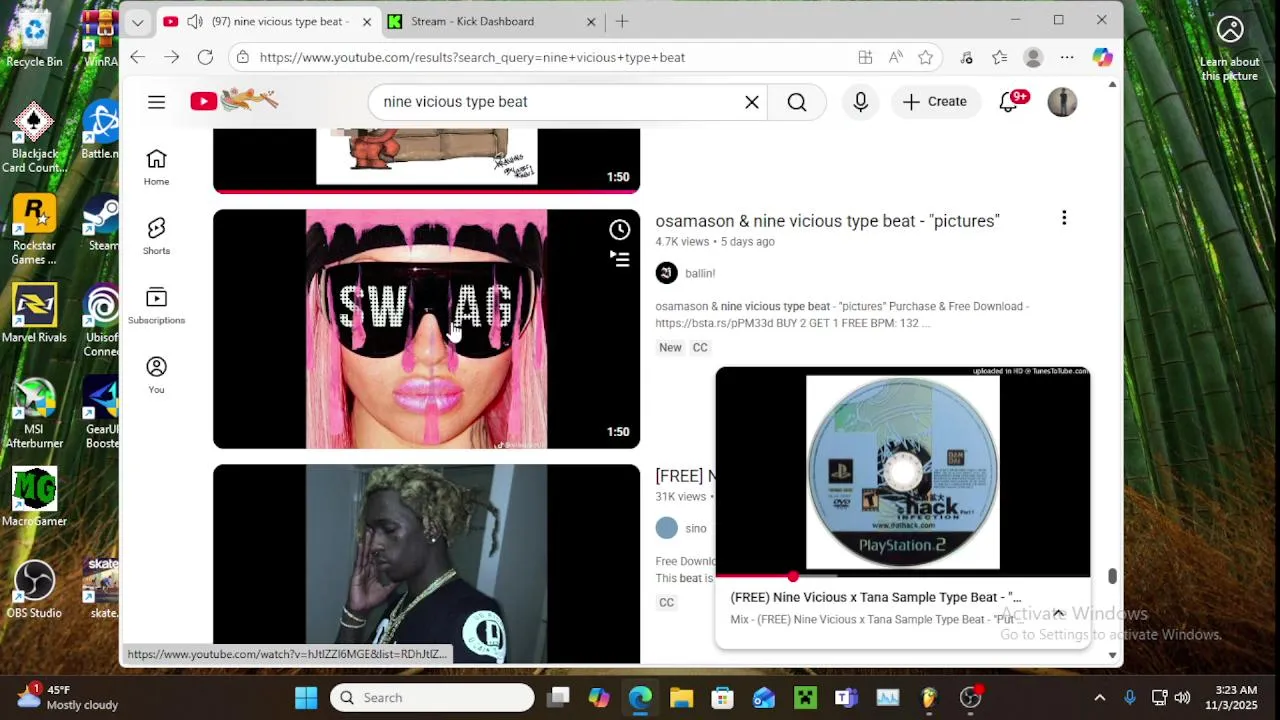Go to Home in the sidebar
Screen dimensions: 1280x720
156,167
